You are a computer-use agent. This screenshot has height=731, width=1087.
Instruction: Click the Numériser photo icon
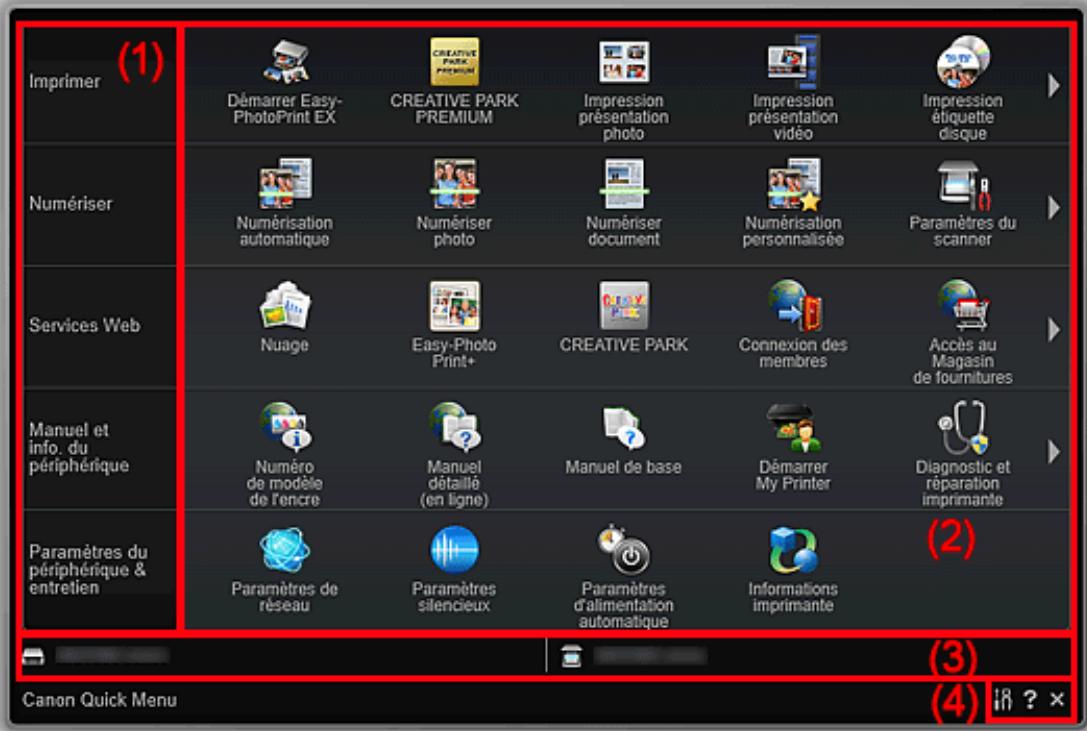point(454,184)
